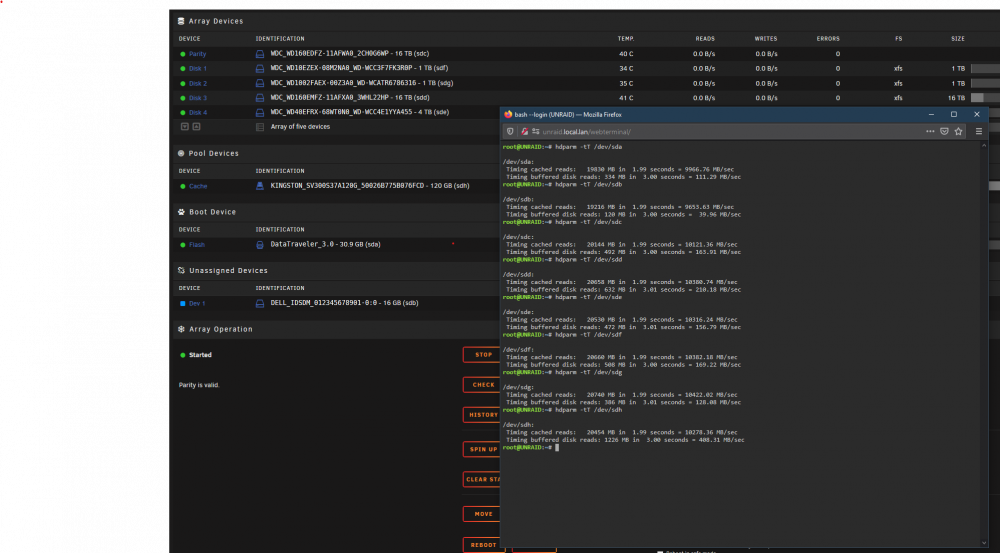Click the /dev/sdh buffered reads 408.31 MB/sec line

[x=625, y=440]
